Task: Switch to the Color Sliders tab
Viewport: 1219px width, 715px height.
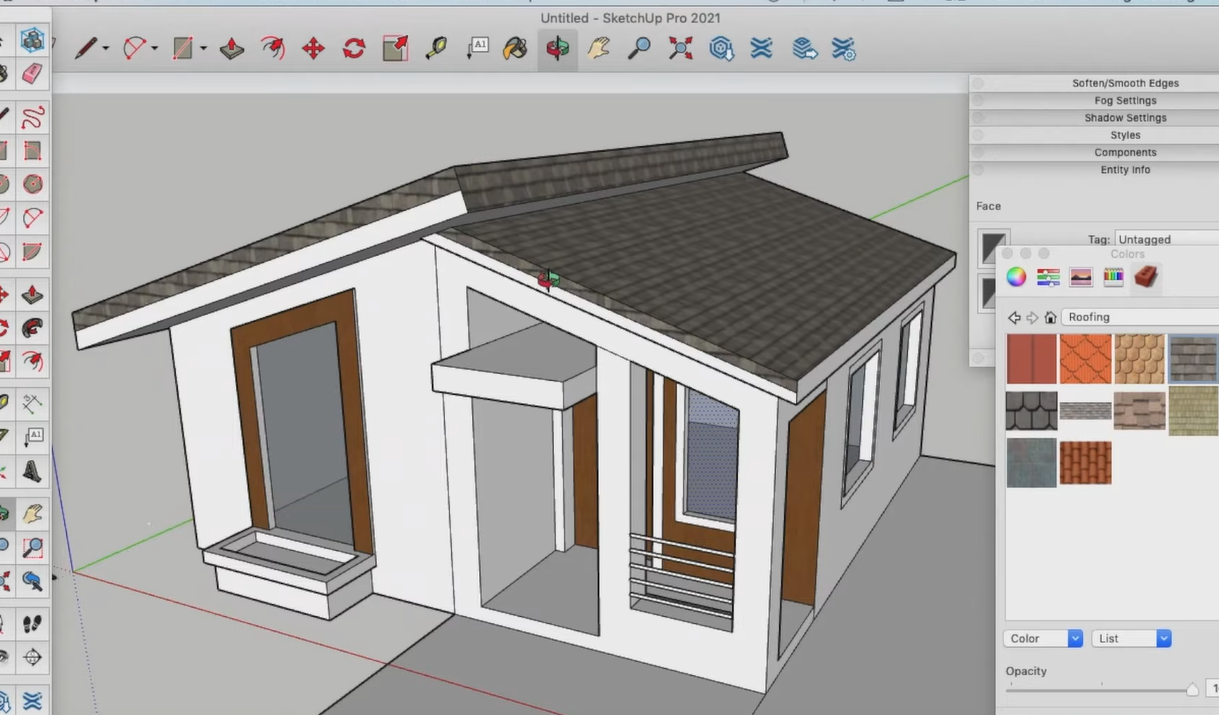Action: (1048, 277)
